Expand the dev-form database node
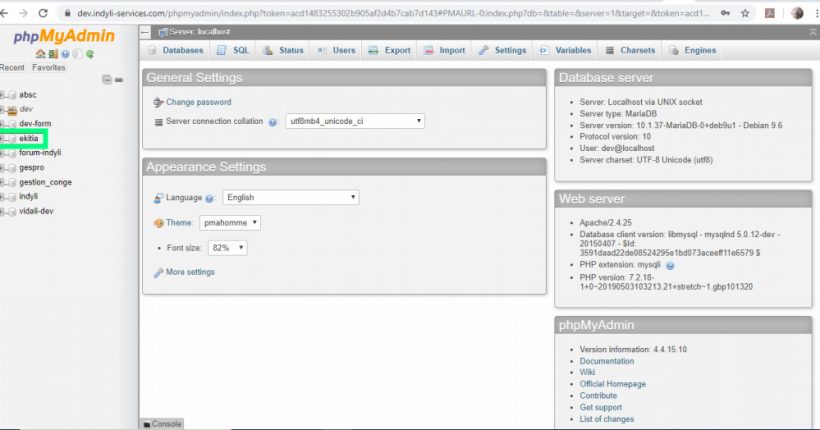Image resolution: width=820 pixels, height=430 pixels. (2, 124)
